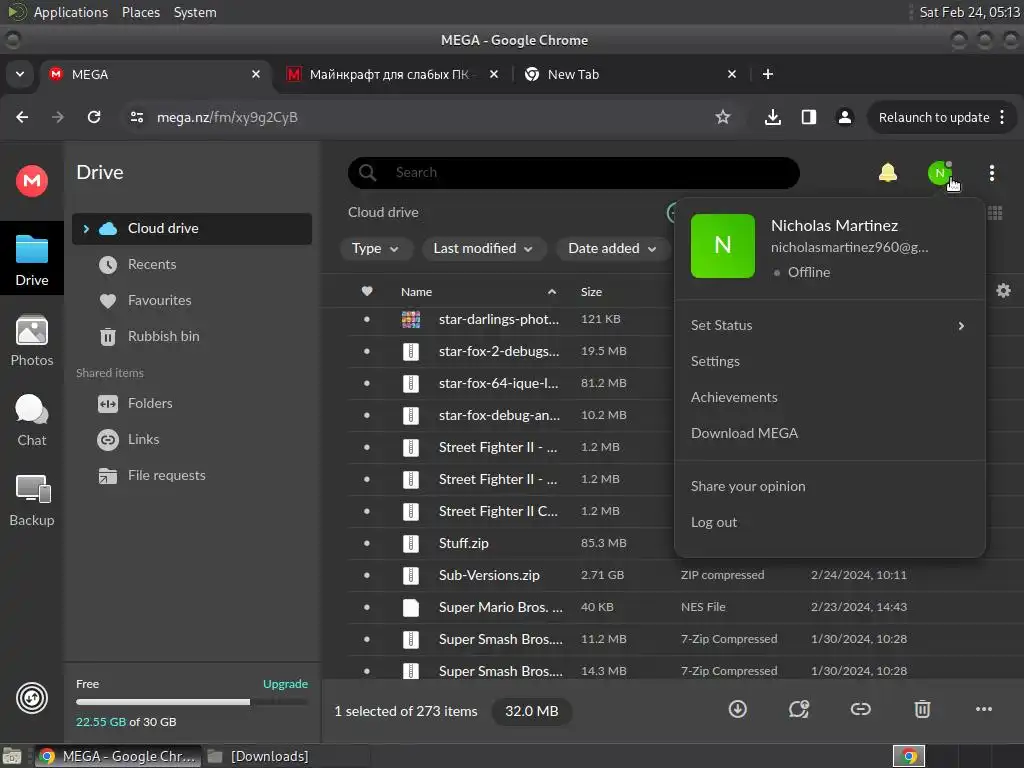
Task: Click the dot beside Street Fighter II C...
Action: click(366, 511)
